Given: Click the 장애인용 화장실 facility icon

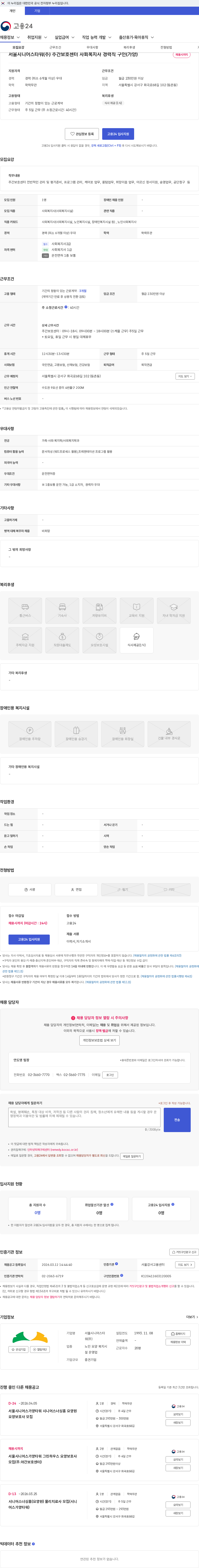Looking at the screenshot, I should tap(123, 734).
